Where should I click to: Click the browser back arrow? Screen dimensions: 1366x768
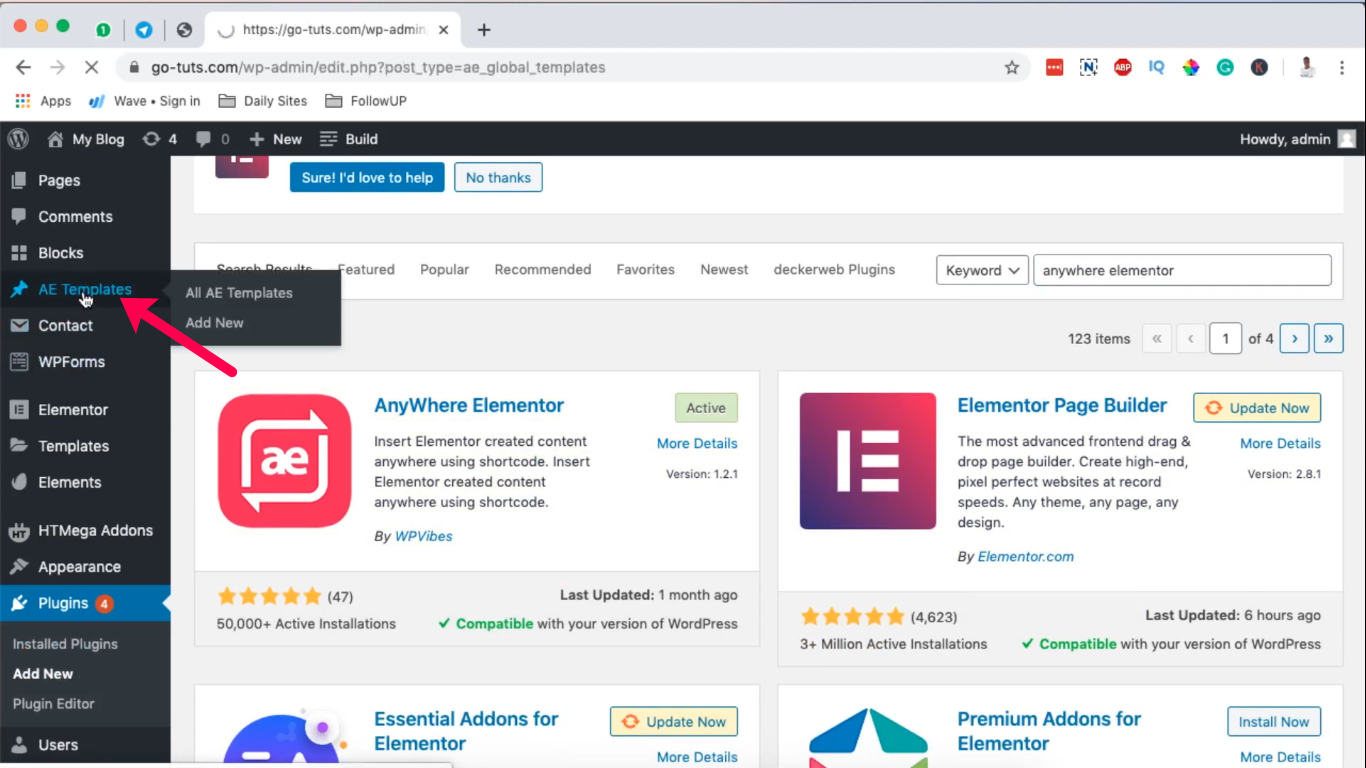point(23,67)
